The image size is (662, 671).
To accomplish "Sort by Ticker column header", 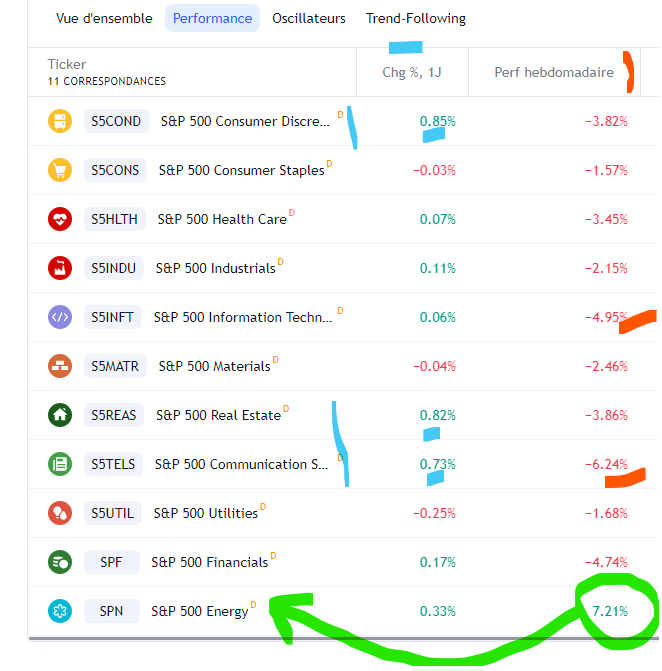I will click(x=67, y=64).
